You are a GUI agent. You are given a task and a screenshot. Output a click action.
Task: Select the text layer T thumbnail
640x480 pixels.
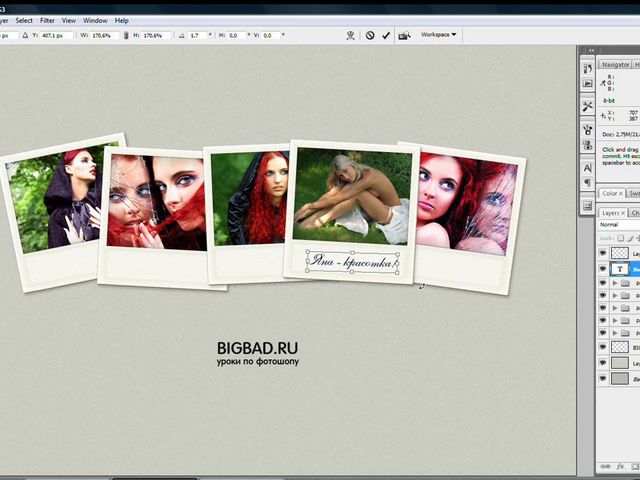click(620, 269)
